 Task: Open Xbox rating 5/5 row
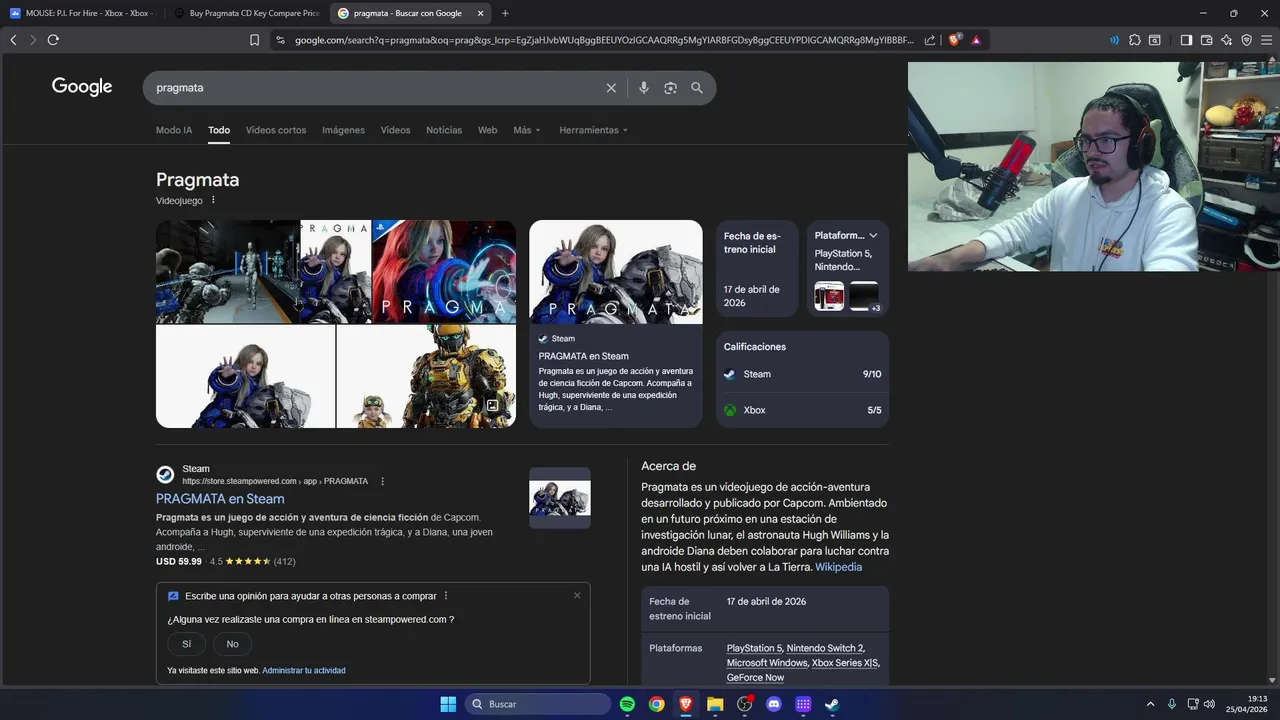pos(802,410)
